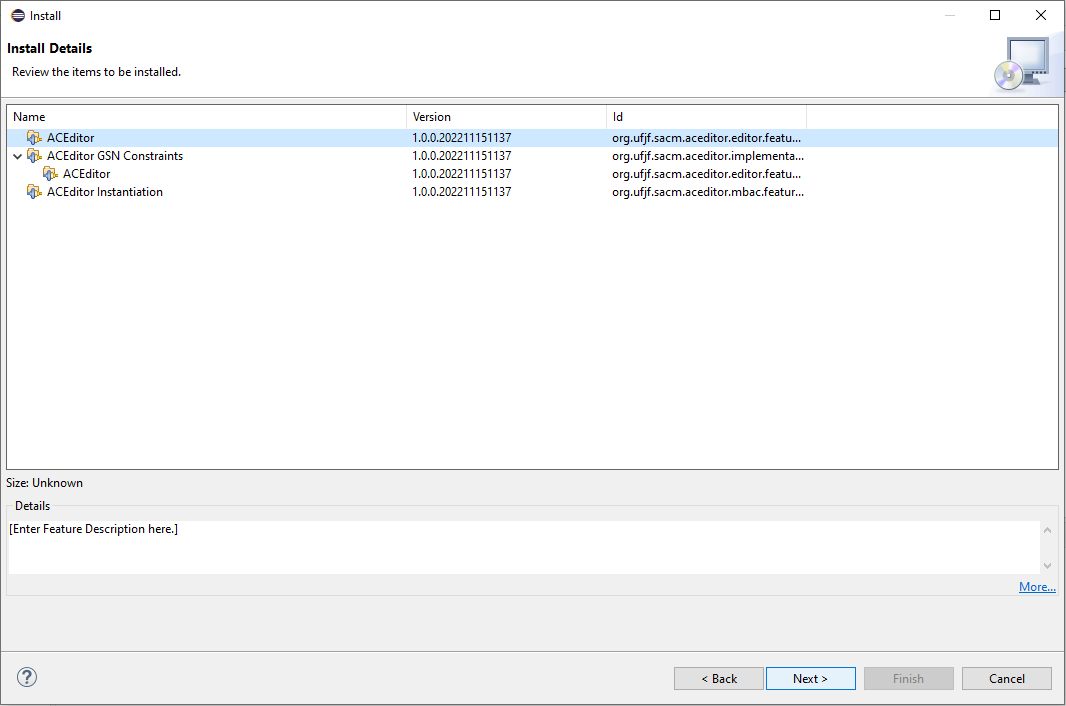The image size is (1066, 706).
Task: Sort list by the Name column header
Action: (x=207, y=117)
